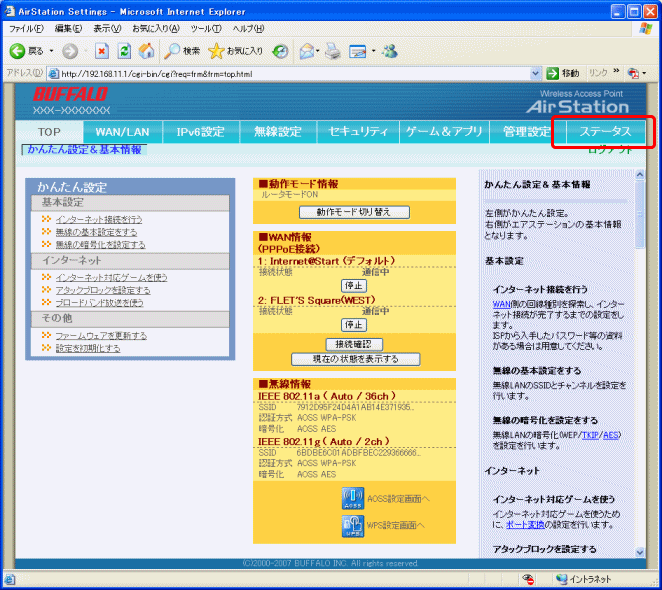This screenshot has height=590, width=662.
Task: Click the BUFFALO logo
Action: click(71, 94)
